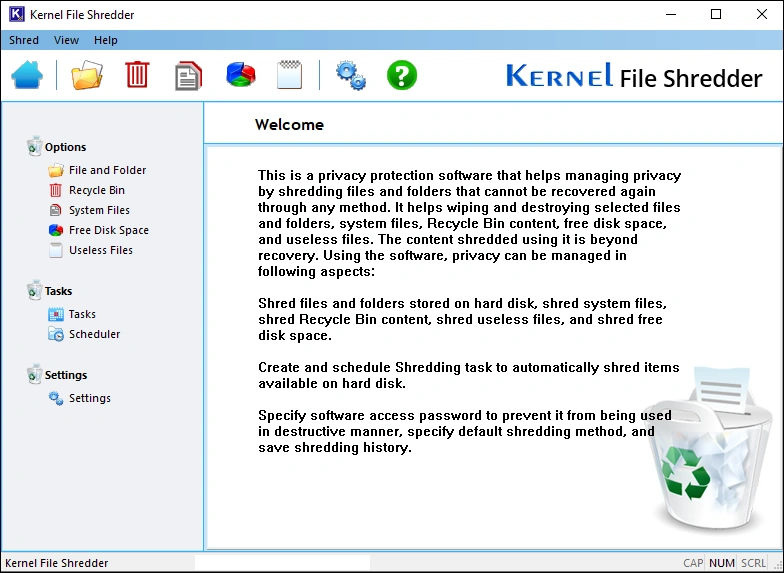The image size is (784, 573).
Task: Open the Help menu in the menu bar
Action: click(106, 40)
